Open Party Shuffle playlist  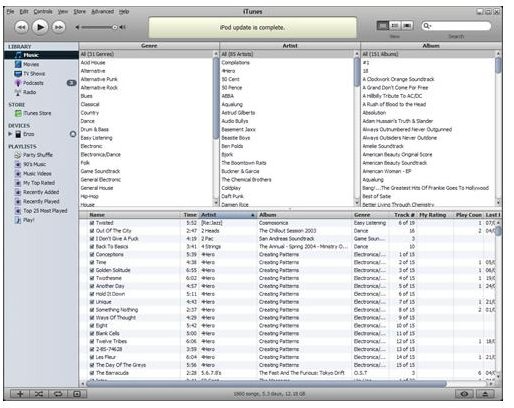pos(38,155)
